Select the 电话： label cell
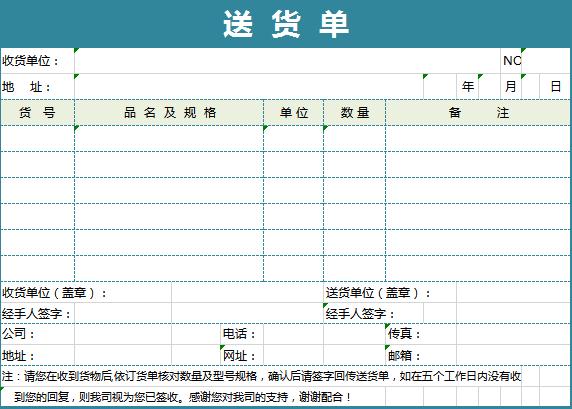Image resolution: width=572 pixels, height=409 pixels. pos(242,334)
